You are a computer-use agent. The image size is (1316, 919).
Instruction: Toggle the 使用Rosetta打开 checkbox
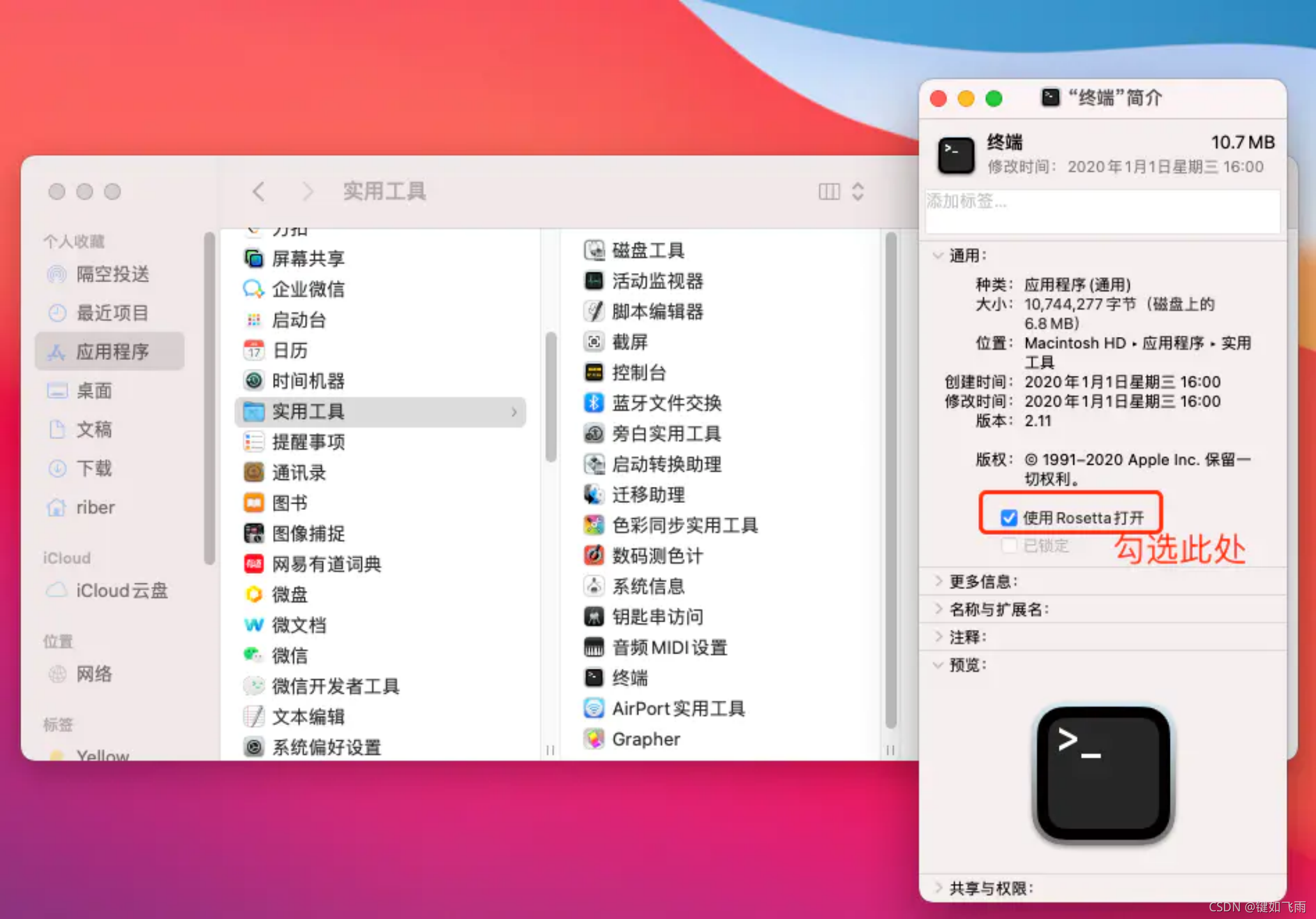1008,518
